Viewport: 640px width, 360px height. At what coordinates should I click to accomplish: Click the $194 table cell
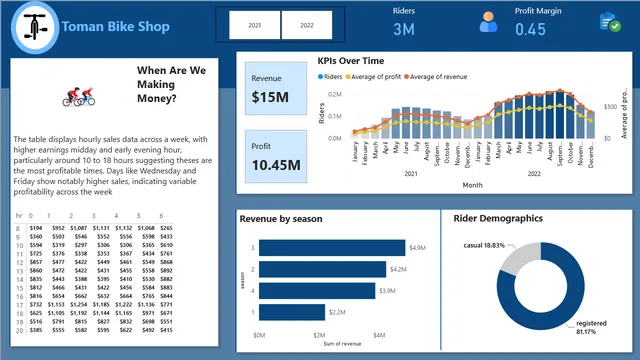click(x=36, y=228)
